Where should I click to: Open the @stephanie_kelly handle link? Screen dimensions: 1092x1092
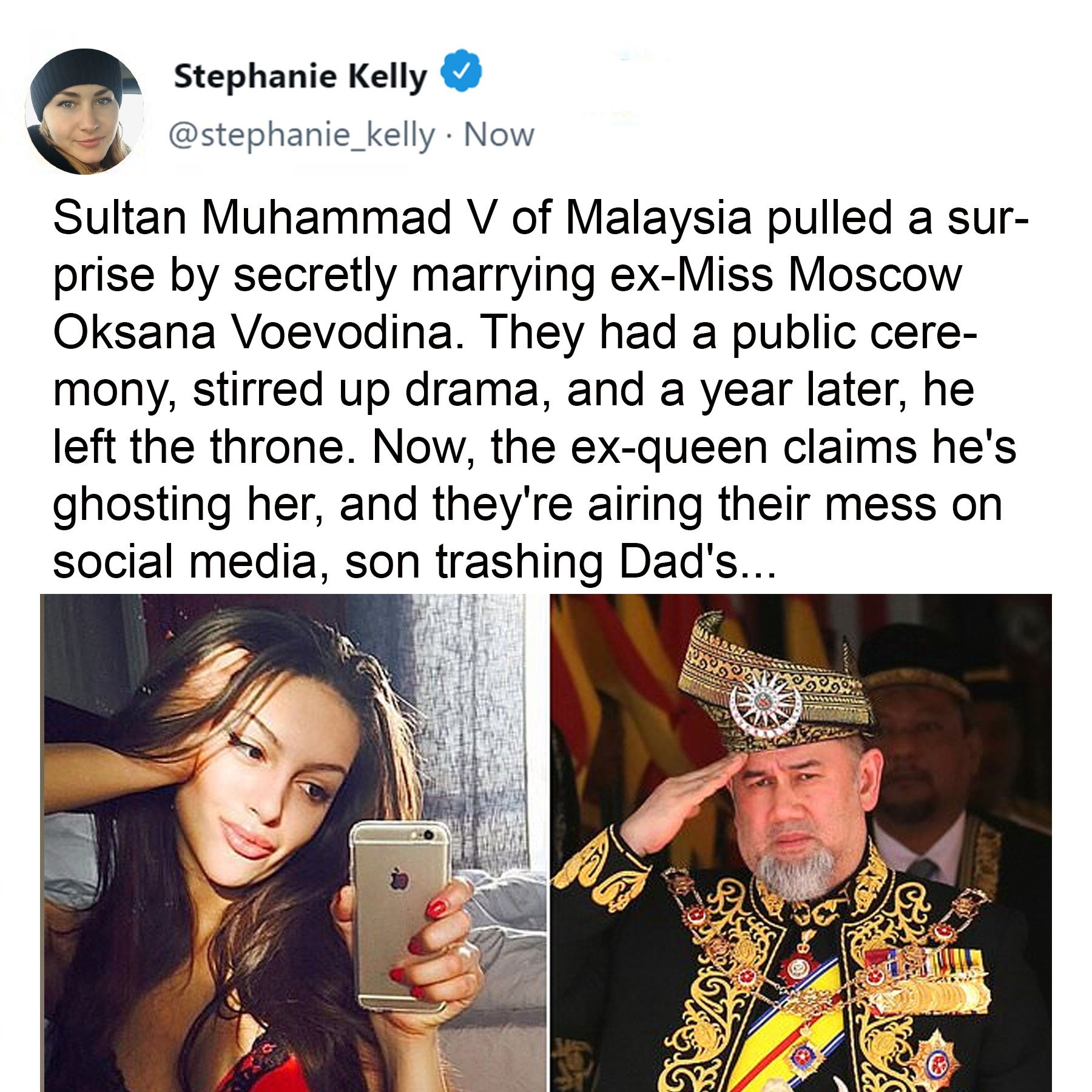[302, 135]
